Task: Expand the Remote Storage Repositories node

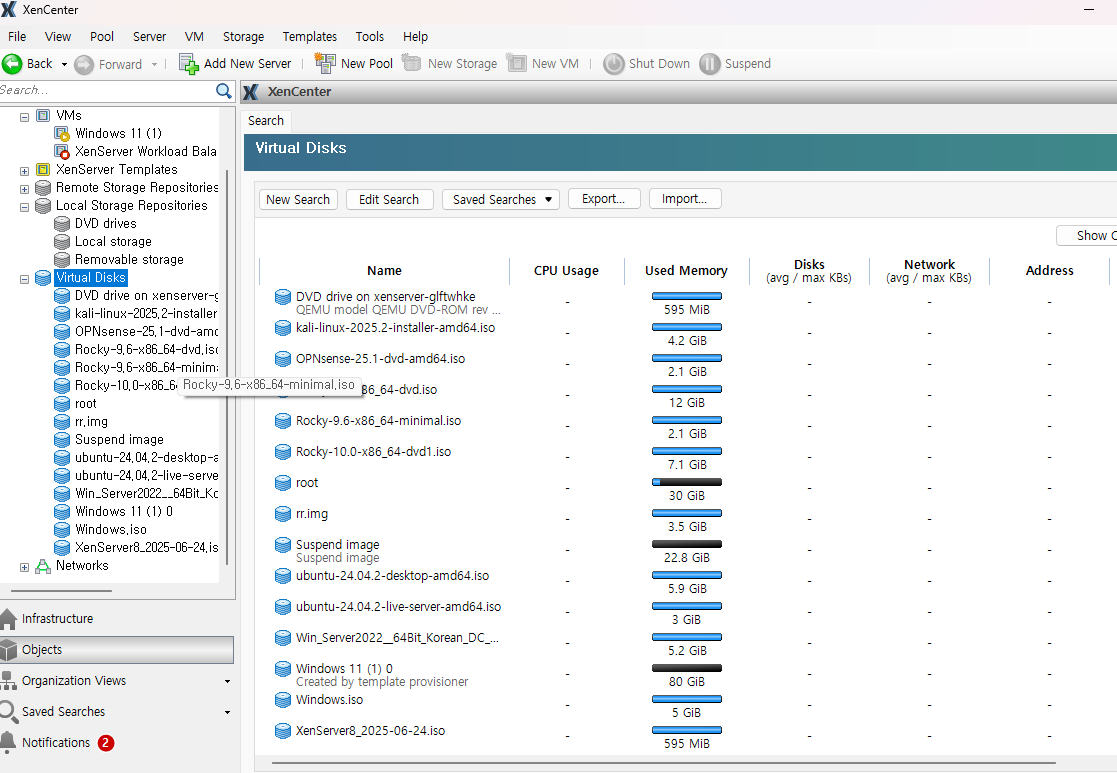Action: 24,189
